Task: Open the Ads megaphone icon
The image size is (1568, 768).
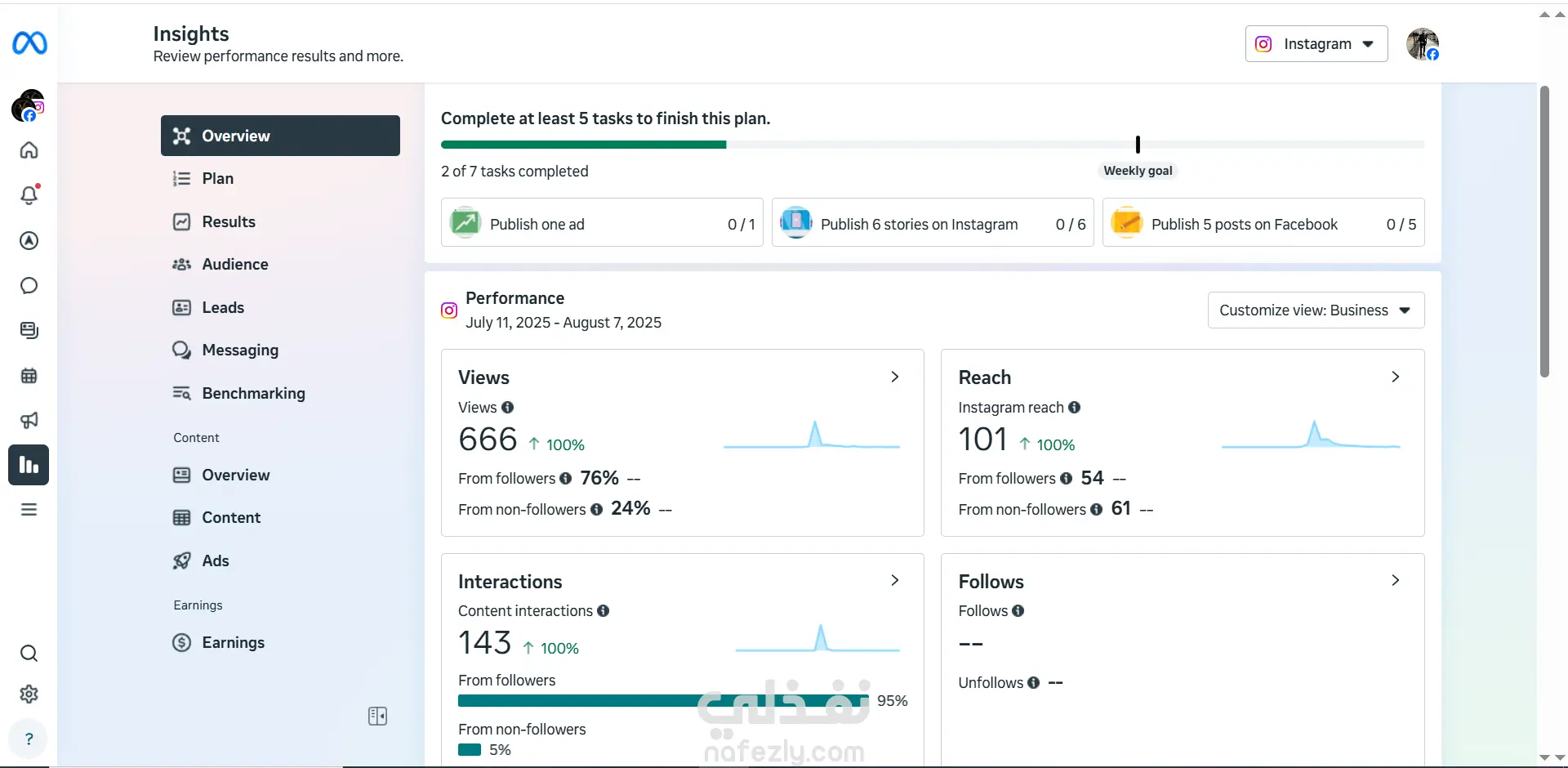Action: coord(29,420)
